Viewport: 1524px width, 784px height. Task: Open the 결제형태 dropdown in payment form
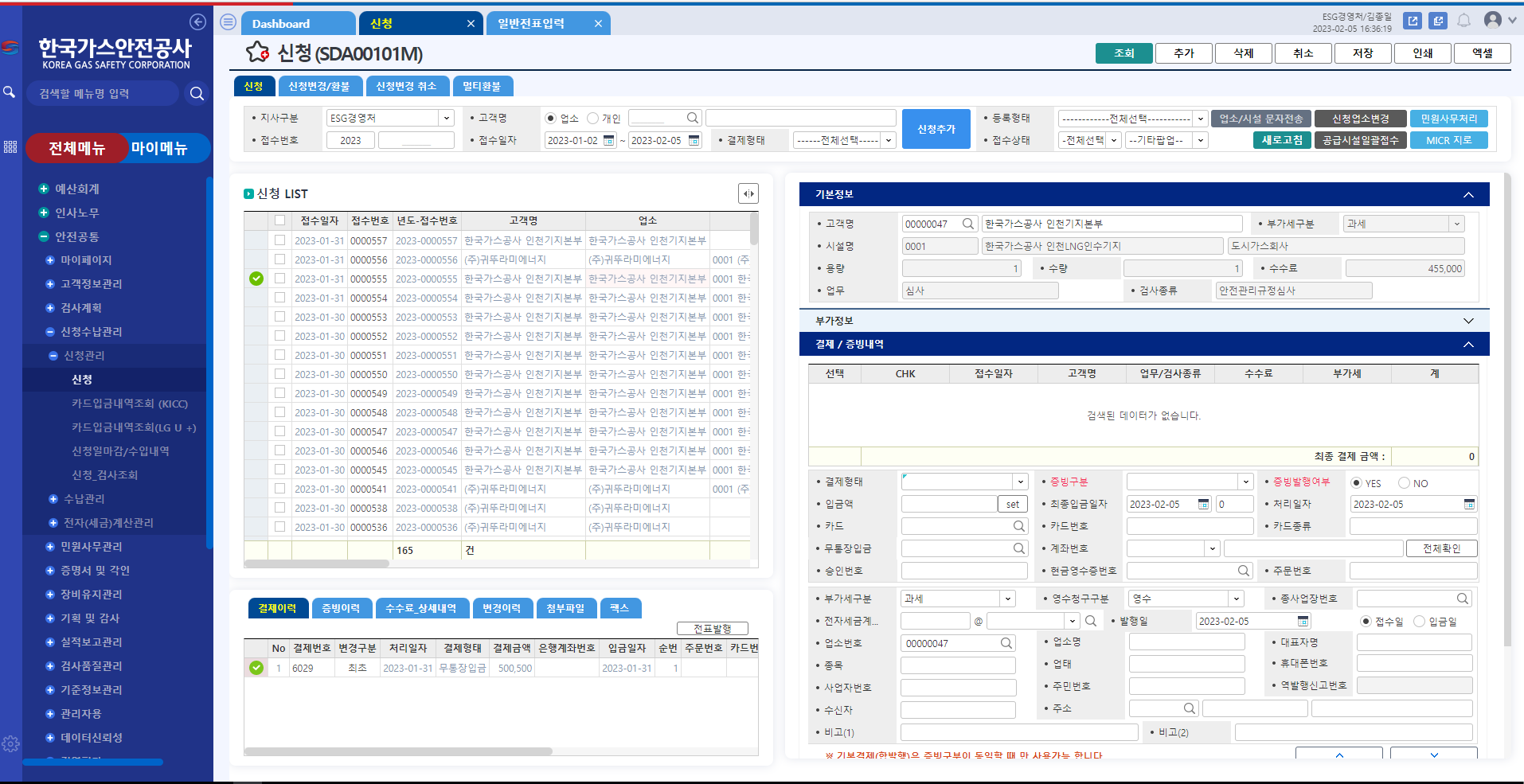click(1020, 482)
